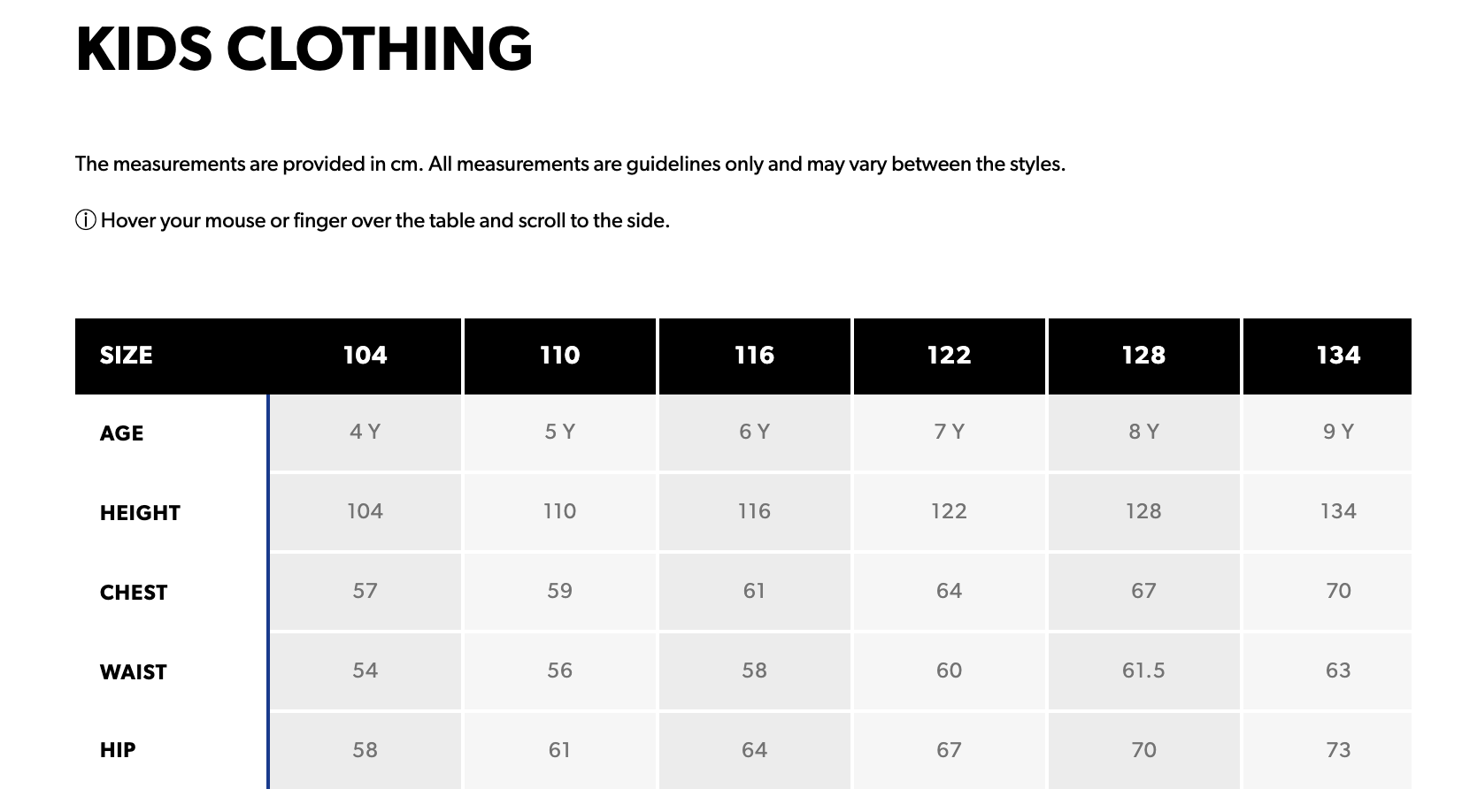Click the 4 Y age cell
This screenshot has height=812, width=1462.
pos(365,432)
